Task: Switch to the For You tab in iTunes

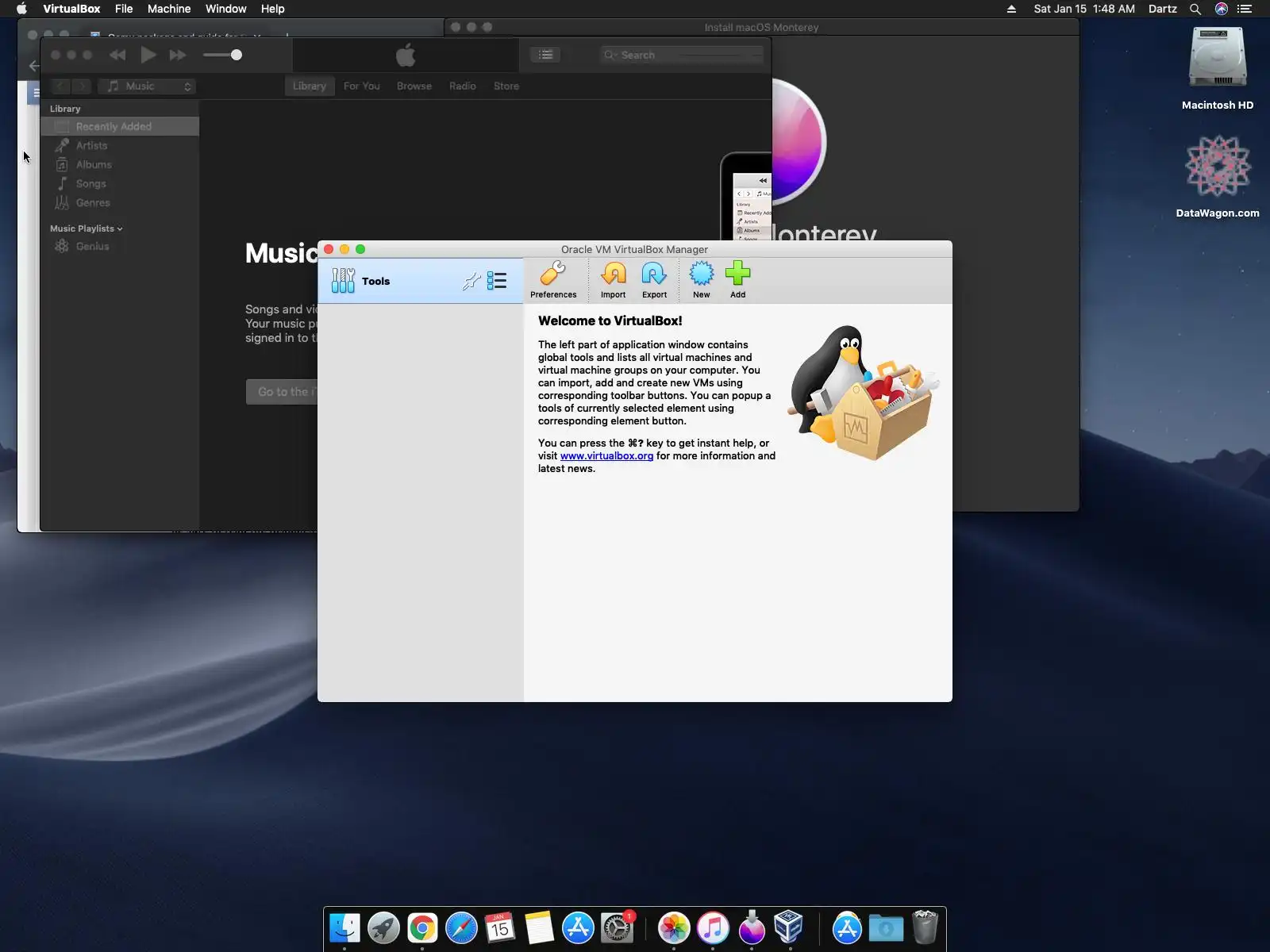Action: coord(362,86)
